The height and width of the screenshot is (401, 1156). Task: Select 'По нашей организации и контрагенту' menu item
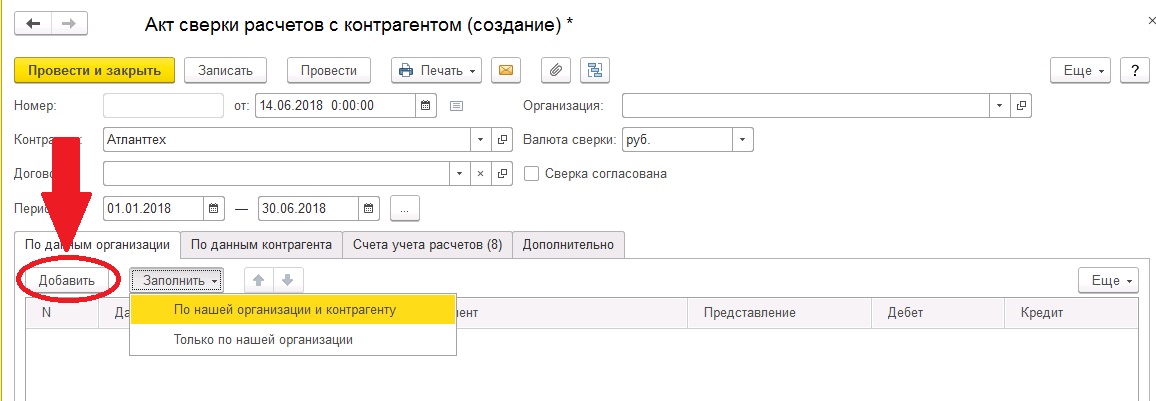click(x=285, y=310)
